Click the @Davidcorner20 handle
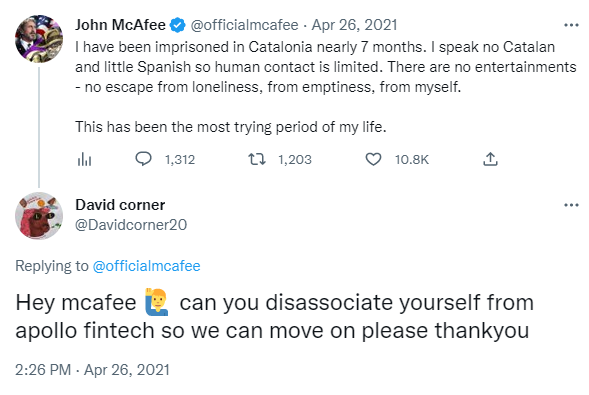This screenshot has width=589, height=395. coord(131,225)
